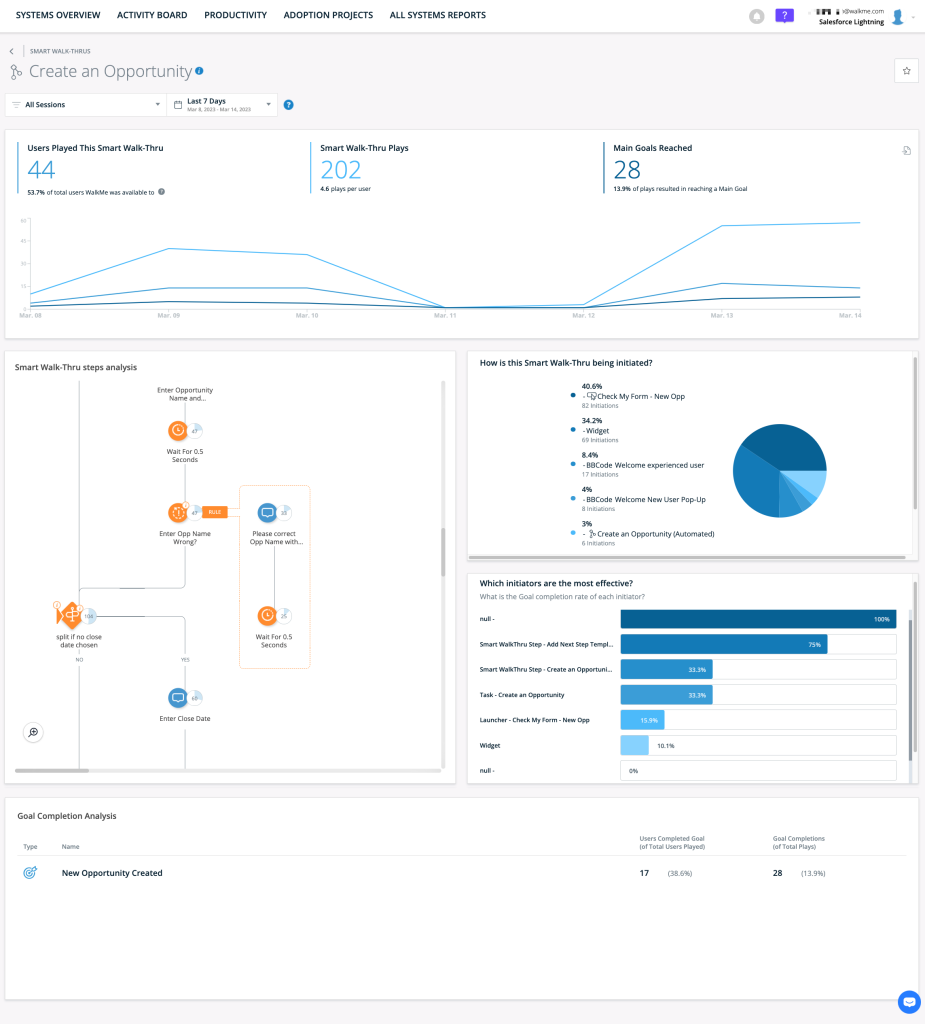Click the blue help icon next to date filter
Viewport: 925px width, 1024px height.
(288, 104)
